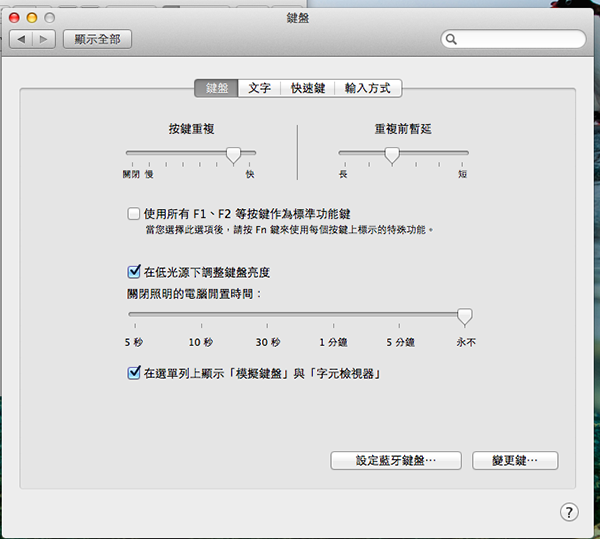The width and height of the screenshot is (600, 539).
Task: Uncheck 在低光源下調整鍵盤亮度 checkbox
Action: click(134, 272)
